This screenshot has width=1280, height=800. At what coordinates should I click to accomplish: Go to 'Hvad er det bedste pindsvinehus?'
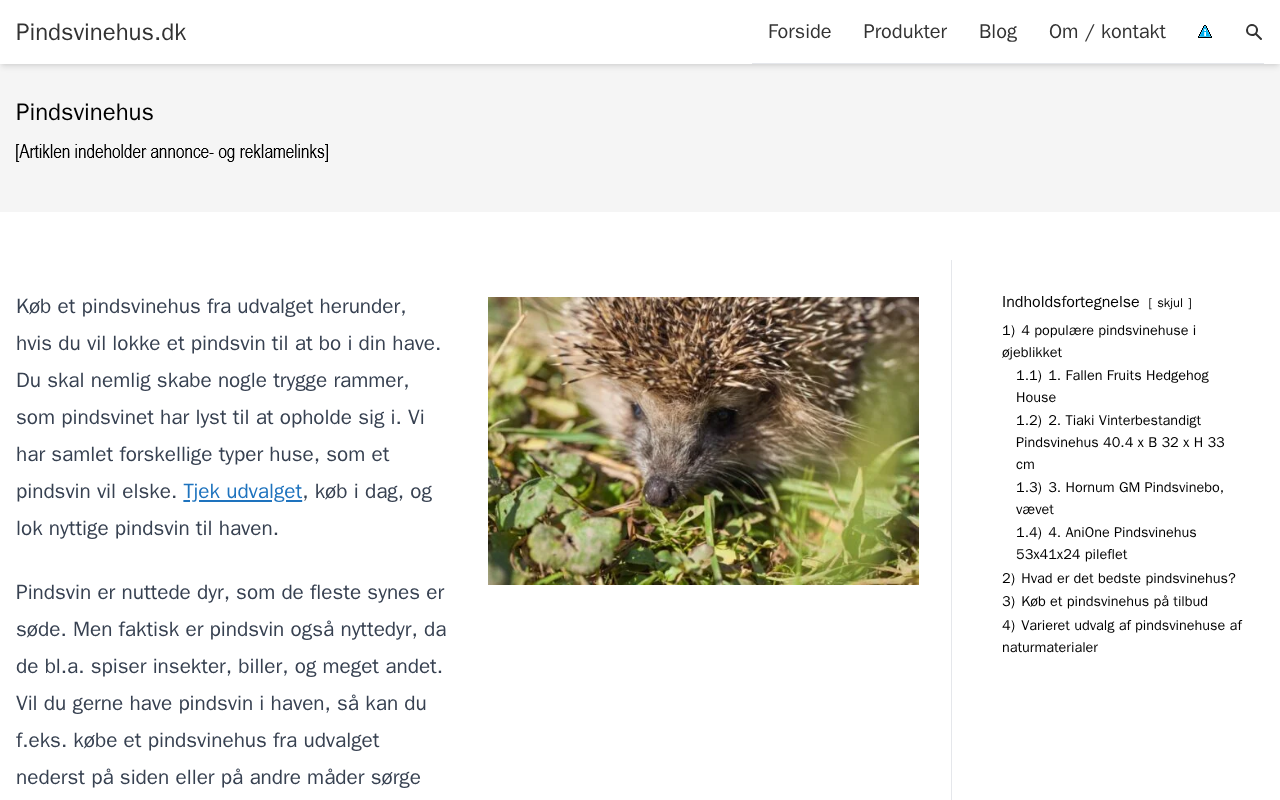tap(1127, 578)
